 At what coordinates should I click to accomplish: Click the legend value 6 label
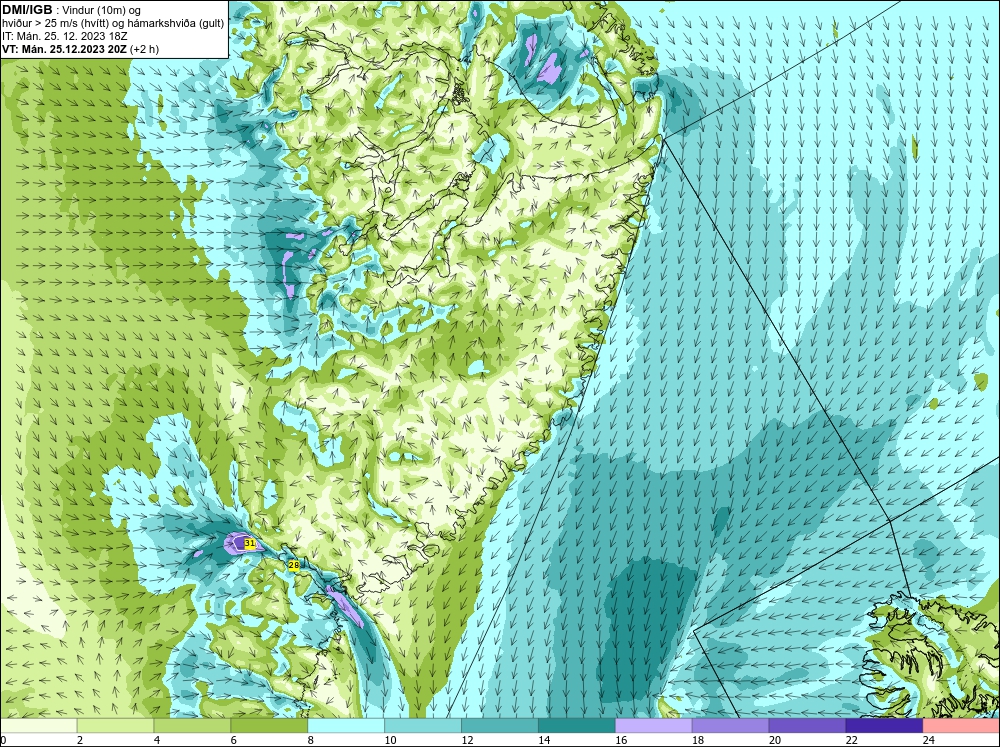point(234,740)
